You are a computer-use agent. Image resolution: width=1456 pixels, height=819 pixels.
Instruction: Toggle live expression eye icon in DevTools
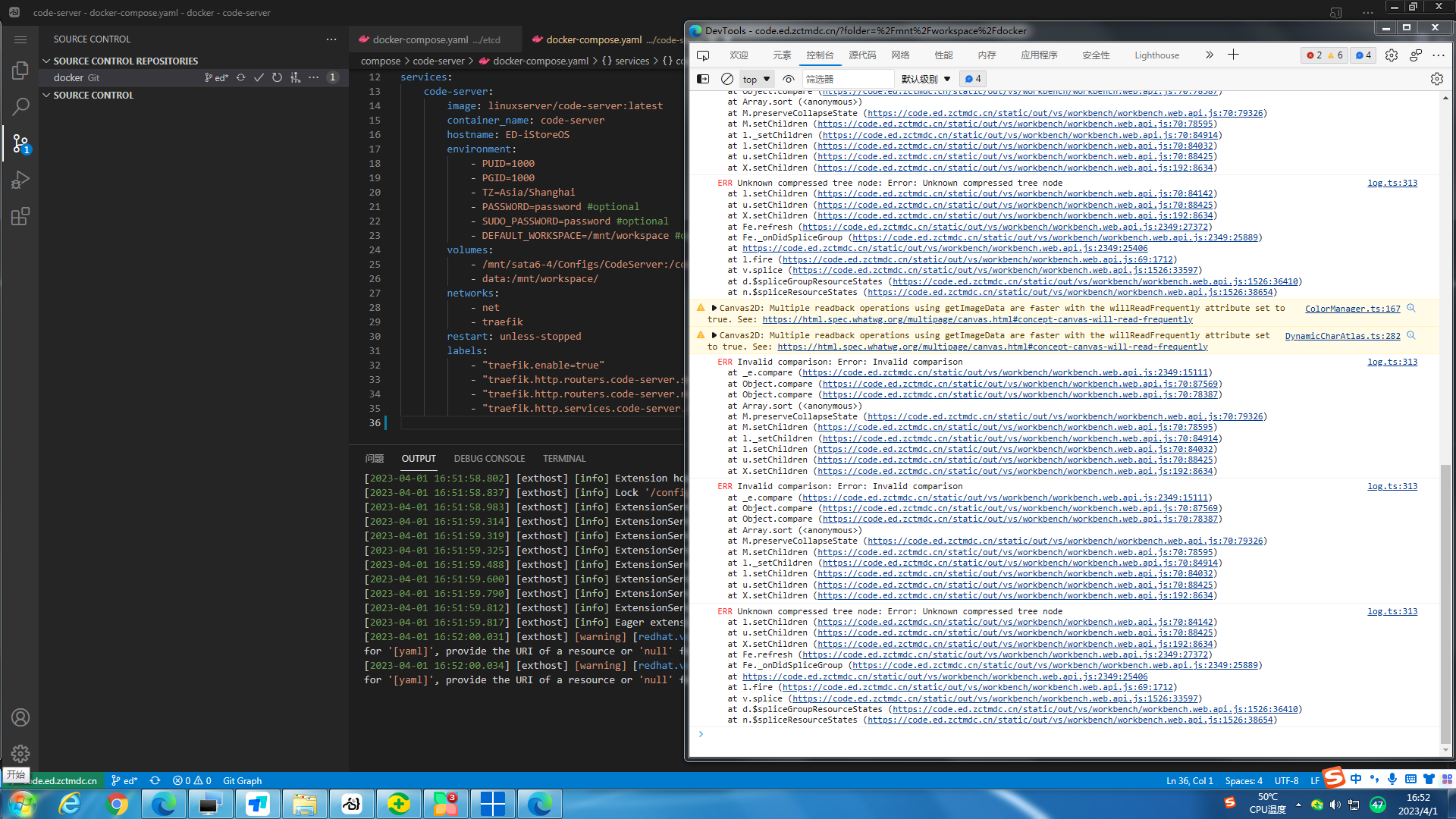click(789, 79)
